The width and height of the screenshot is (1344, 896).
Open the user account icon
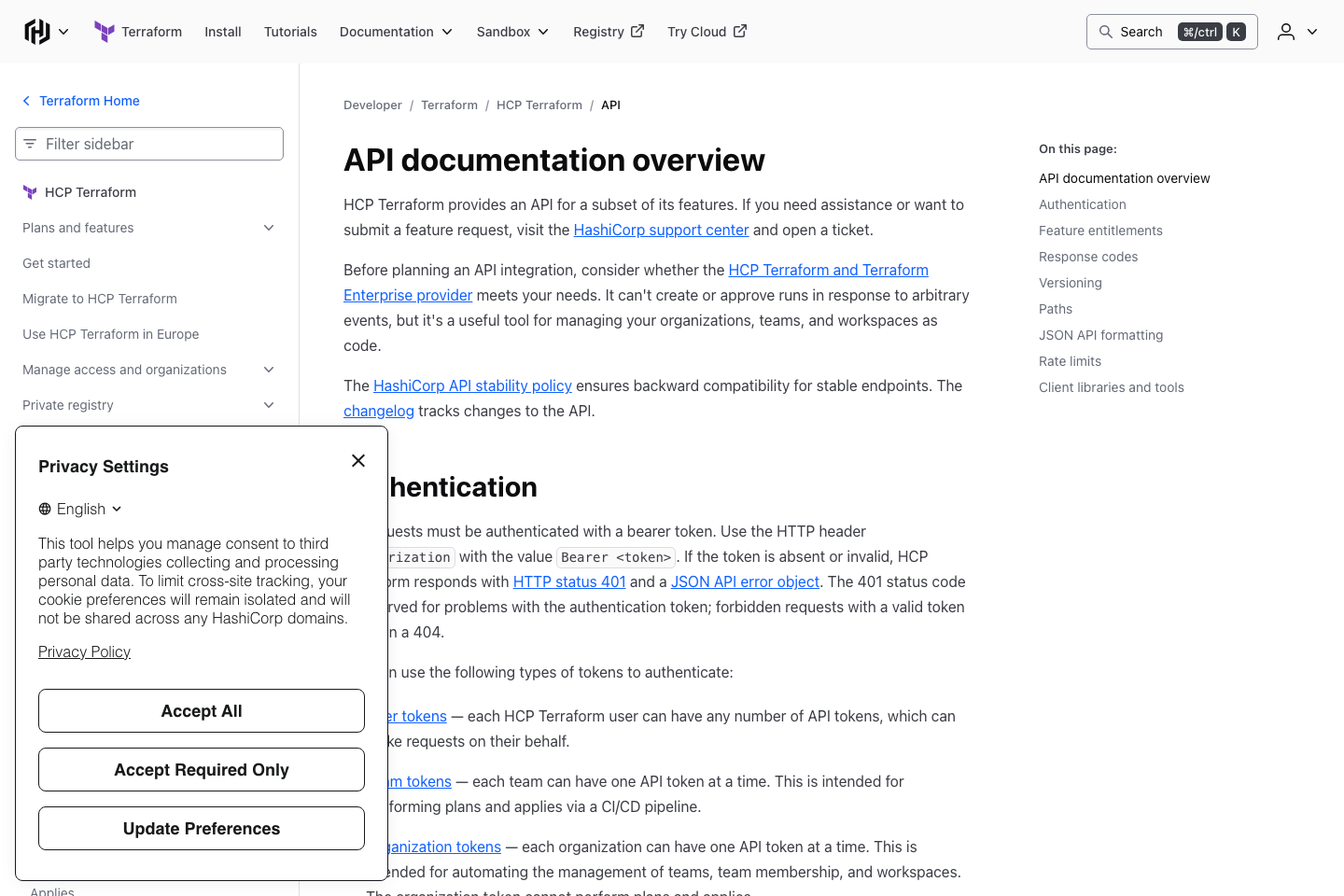(x=1286, y=31)
